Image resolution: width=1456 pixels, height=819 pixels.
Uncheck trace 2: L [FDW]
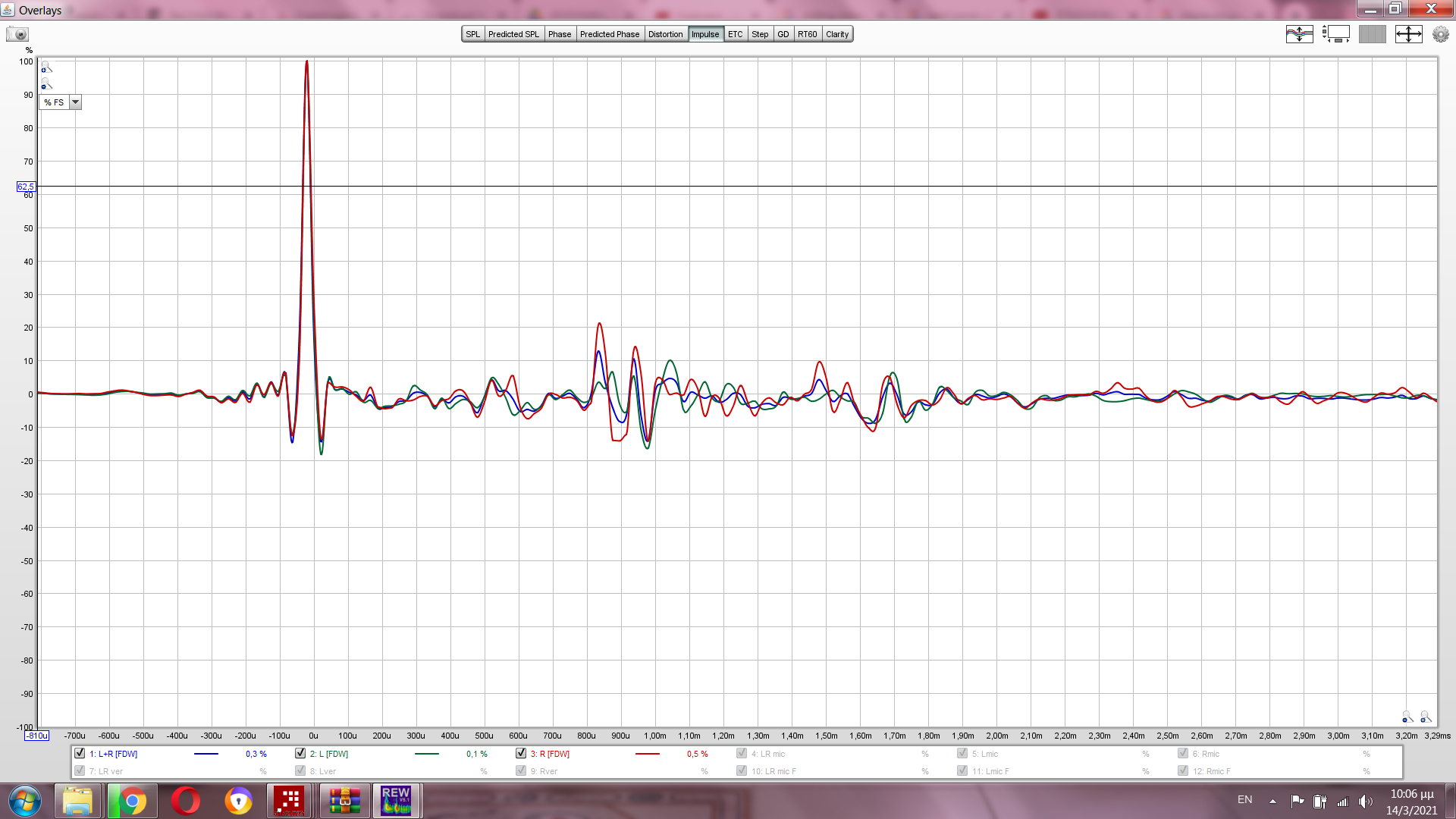(x=300, y=753)
